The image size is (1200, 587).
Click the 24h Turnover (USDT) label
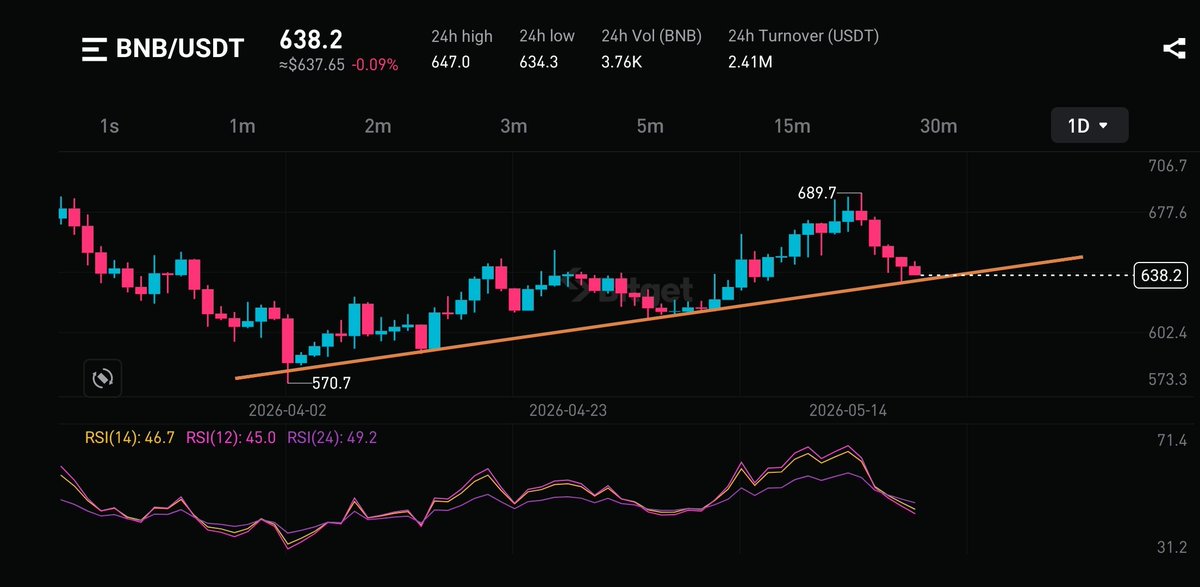coord(804,36)
